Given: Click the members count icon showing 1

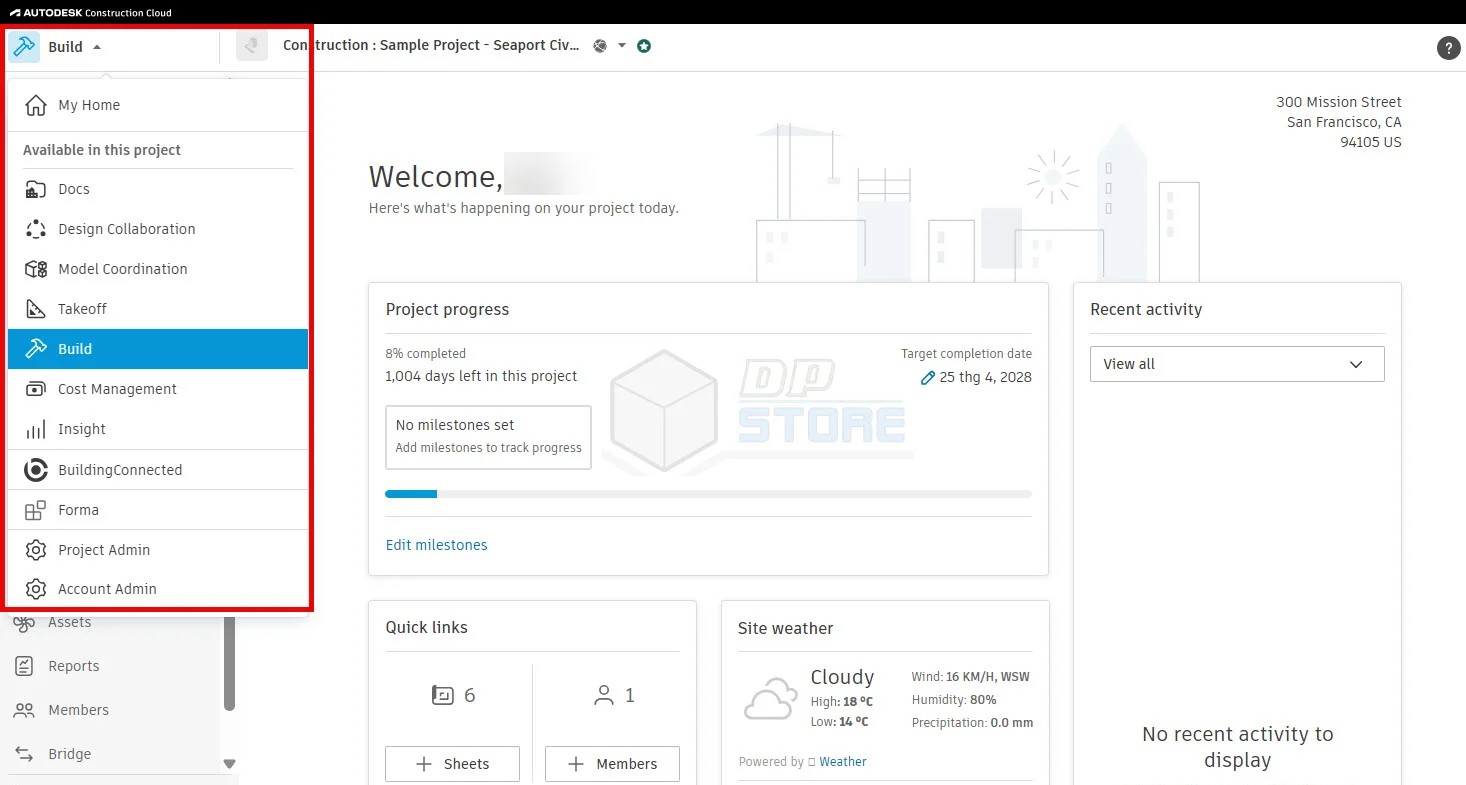Looking at the screenshot, I should [603, 695].
